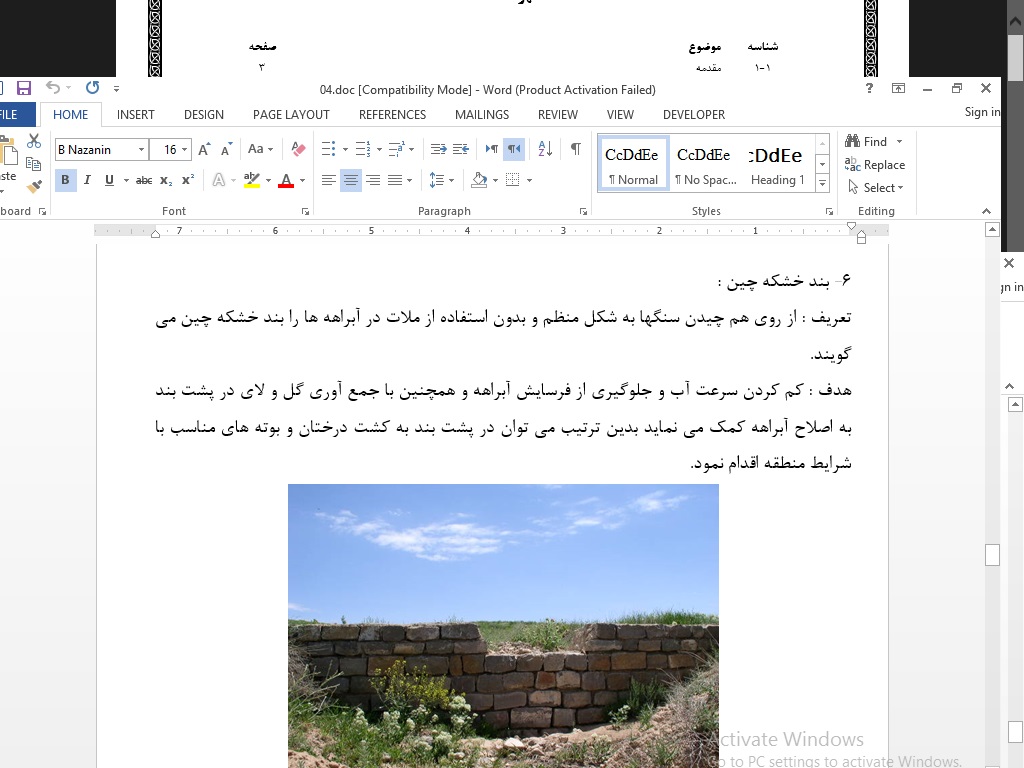Open the Select menu in Editing group
1024x768 pixels.
point(876,187)
